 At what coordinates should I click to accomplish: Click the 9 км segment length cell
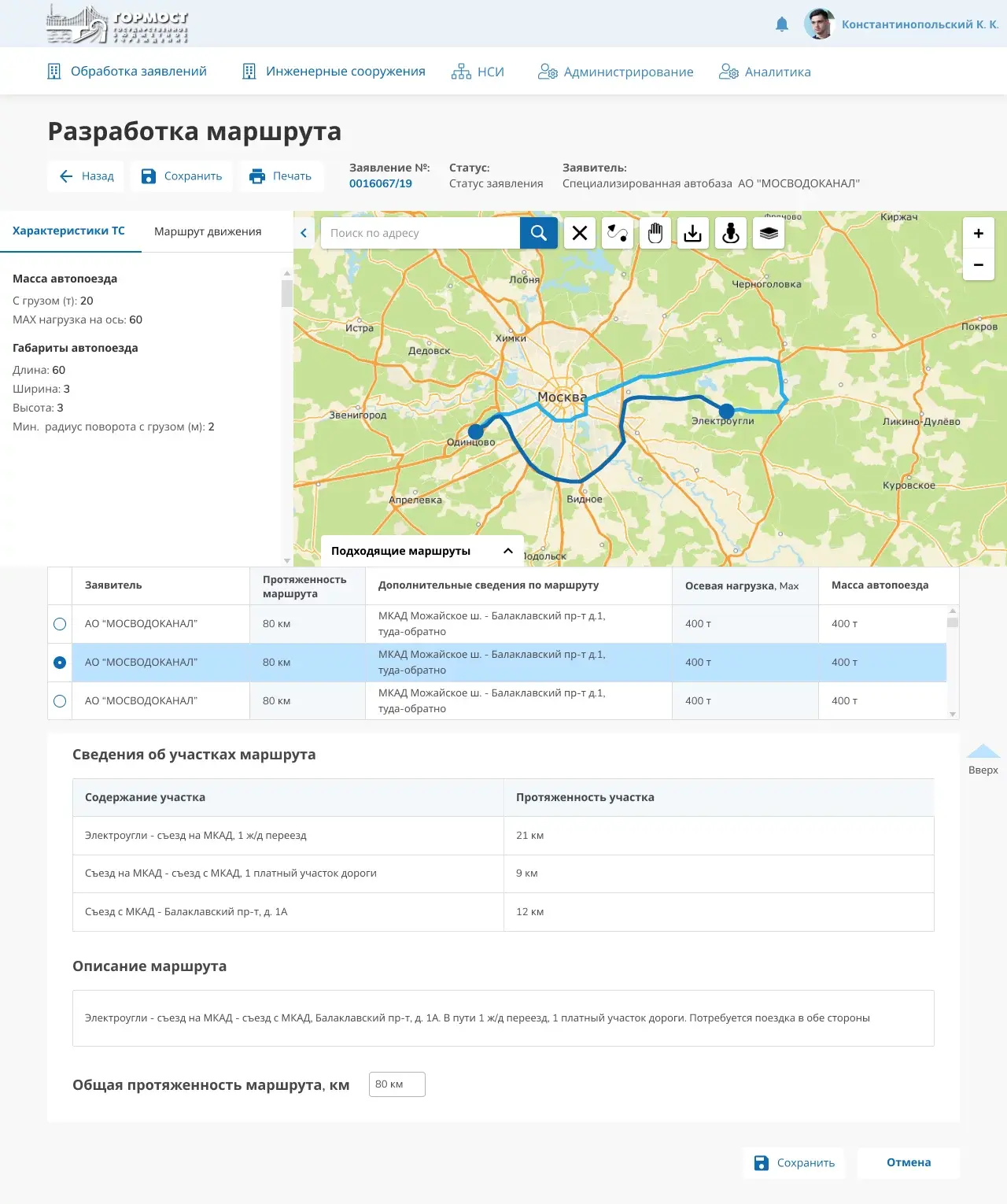[719, 873]
